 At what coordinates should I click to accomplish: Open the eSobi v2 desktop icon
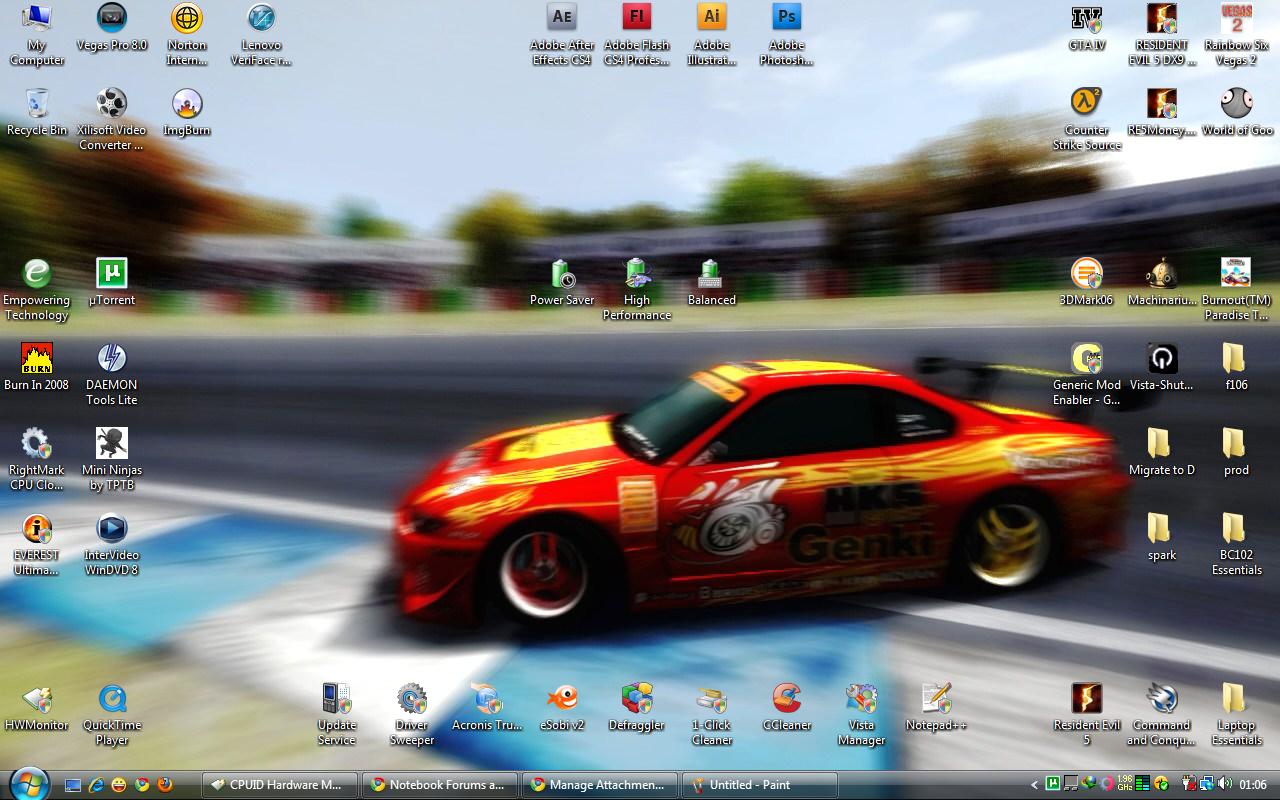562,707
